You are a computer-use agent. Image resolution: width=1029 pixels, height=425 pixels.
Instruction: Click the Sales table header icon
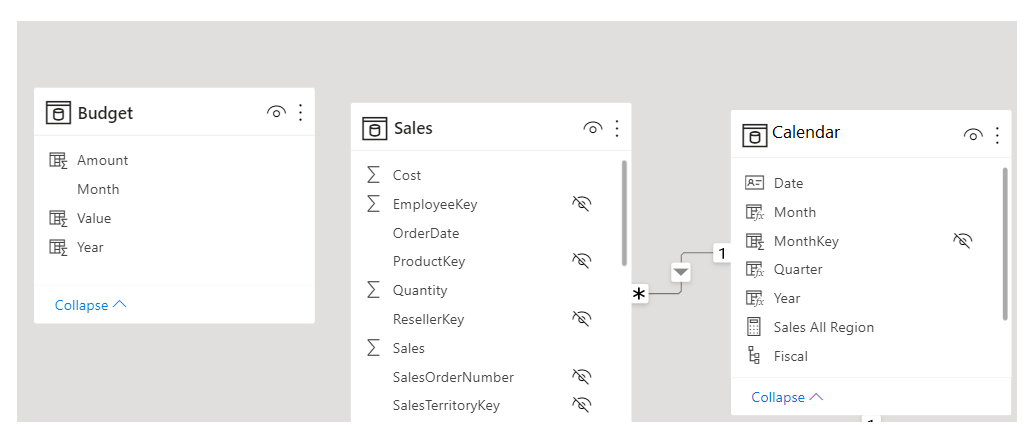(x=375, y=128)
